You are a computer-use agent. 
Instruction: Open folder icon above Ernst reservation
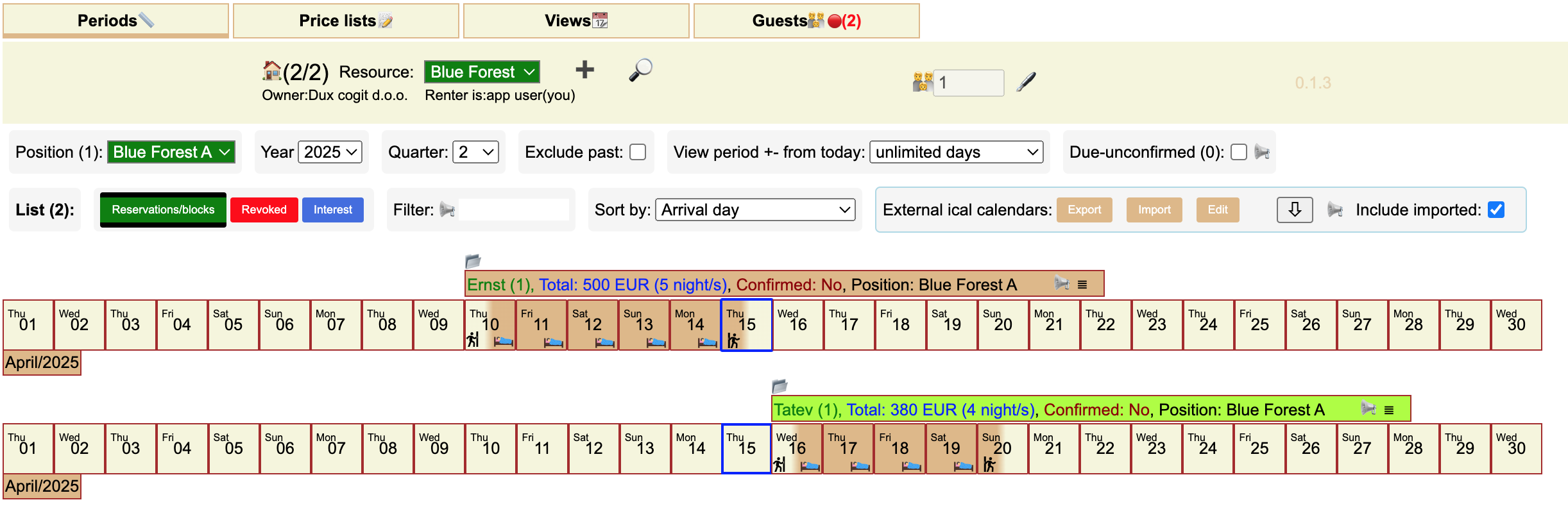(x=473, y=261)
